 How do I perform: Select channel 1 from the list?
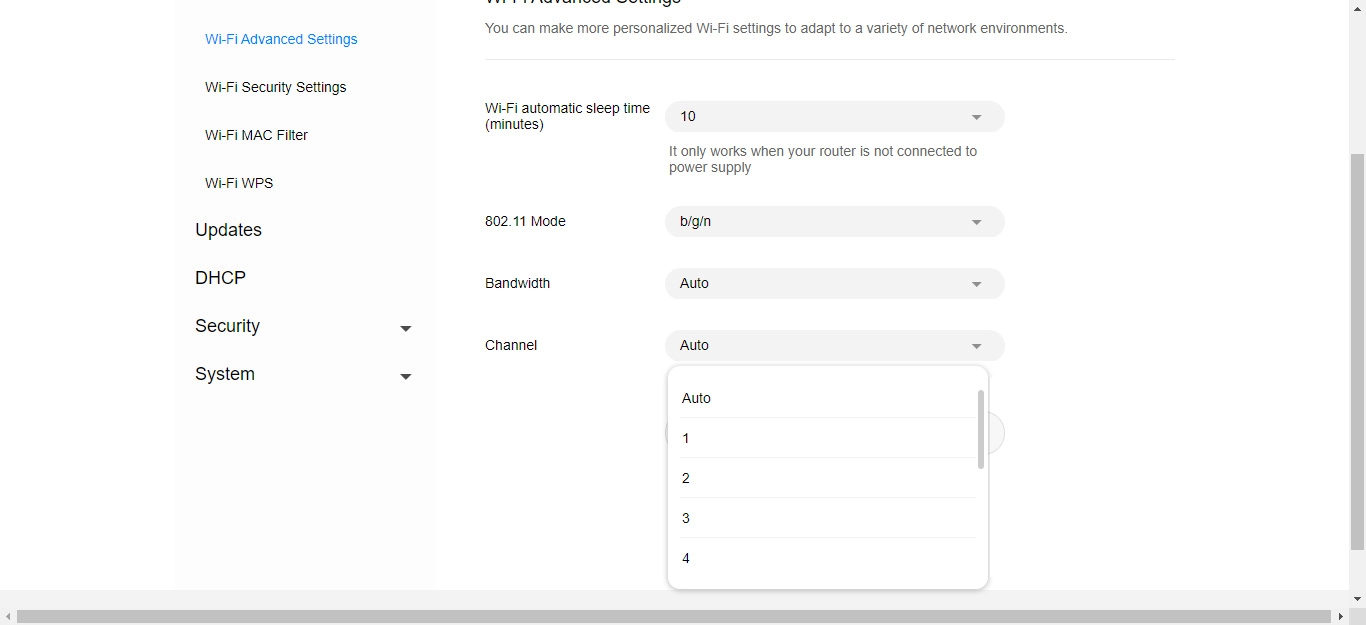pos(686,438)
